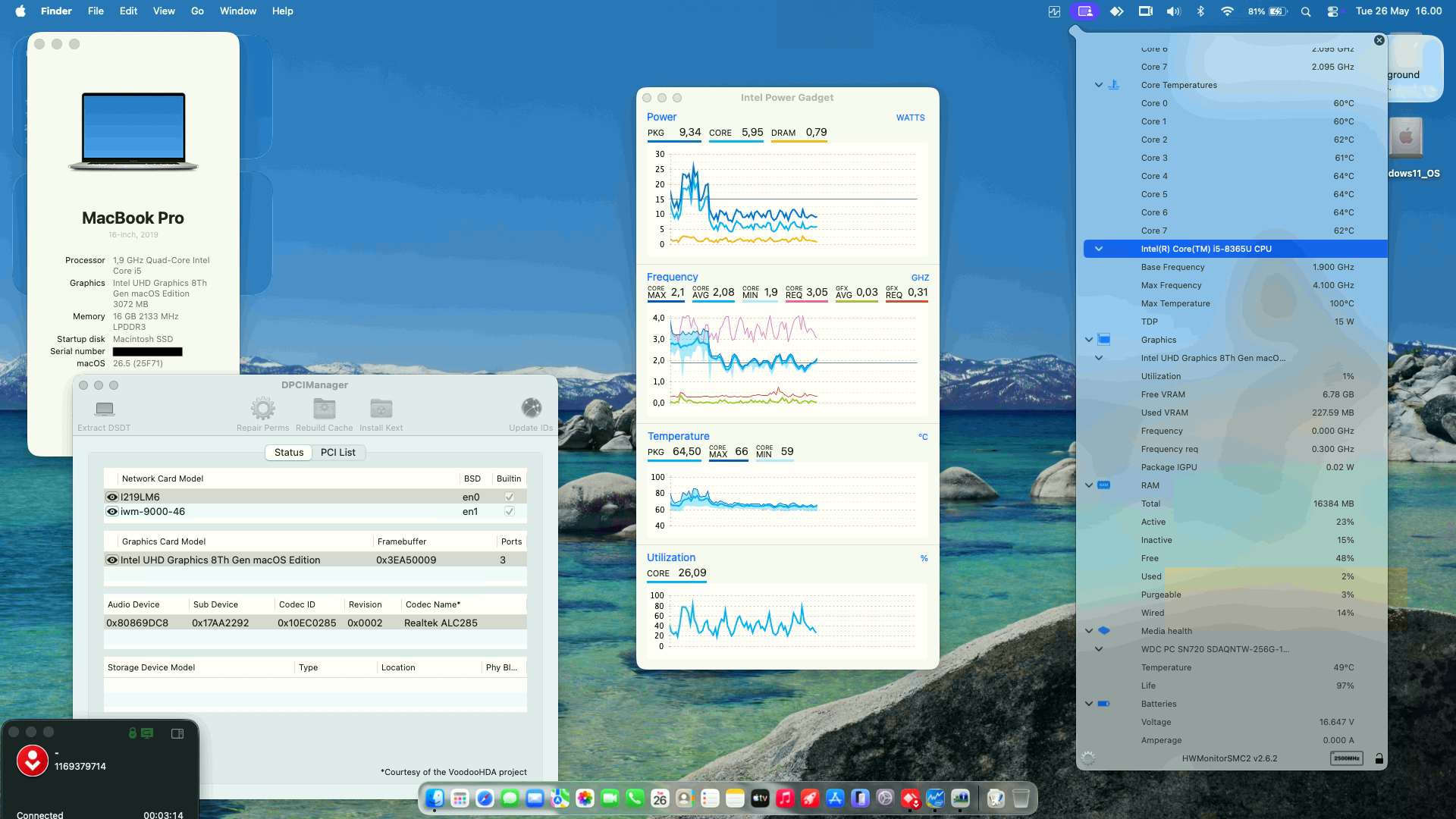Click Rebuild Cache folder icon
1456x819 pixels.
pyautogui.click(x=325, y=409)
